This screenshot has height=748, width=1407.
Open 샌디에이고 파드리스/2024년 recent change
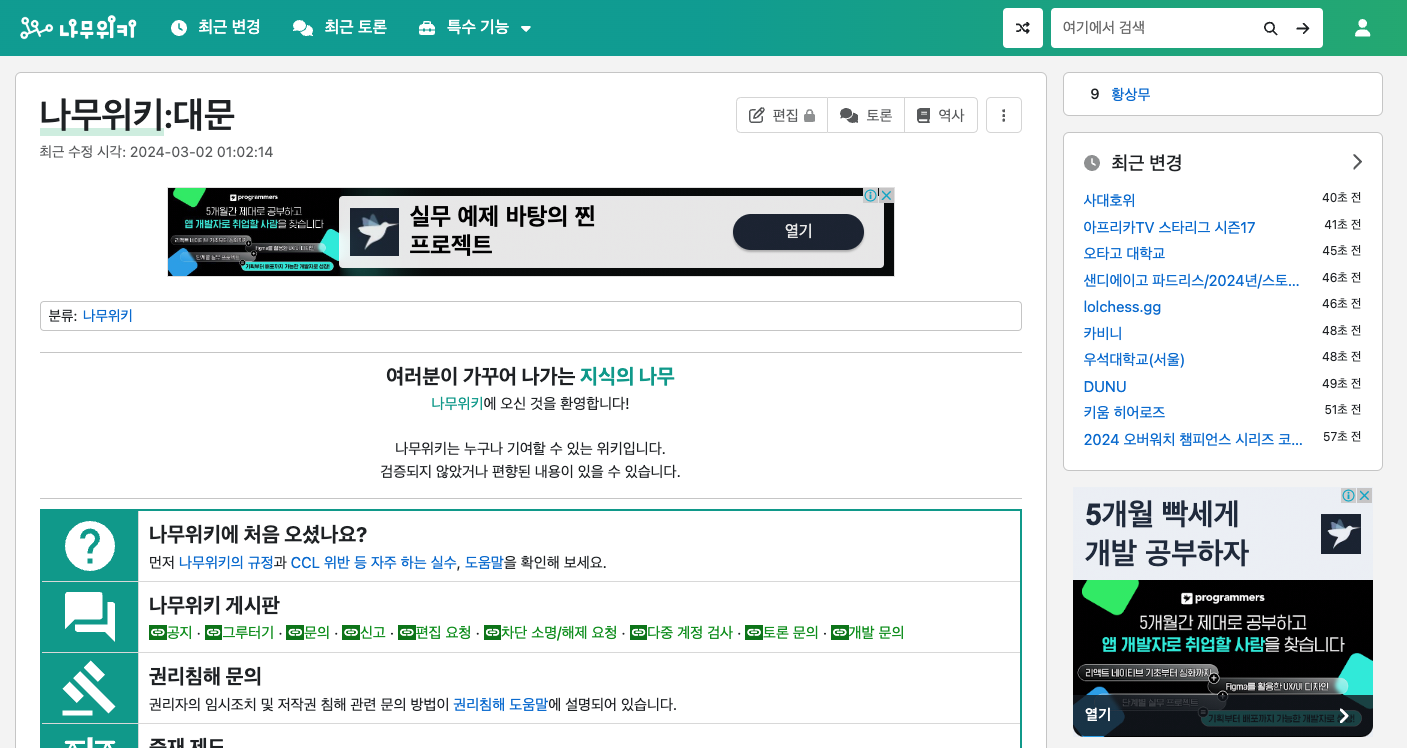[1192, 280]
